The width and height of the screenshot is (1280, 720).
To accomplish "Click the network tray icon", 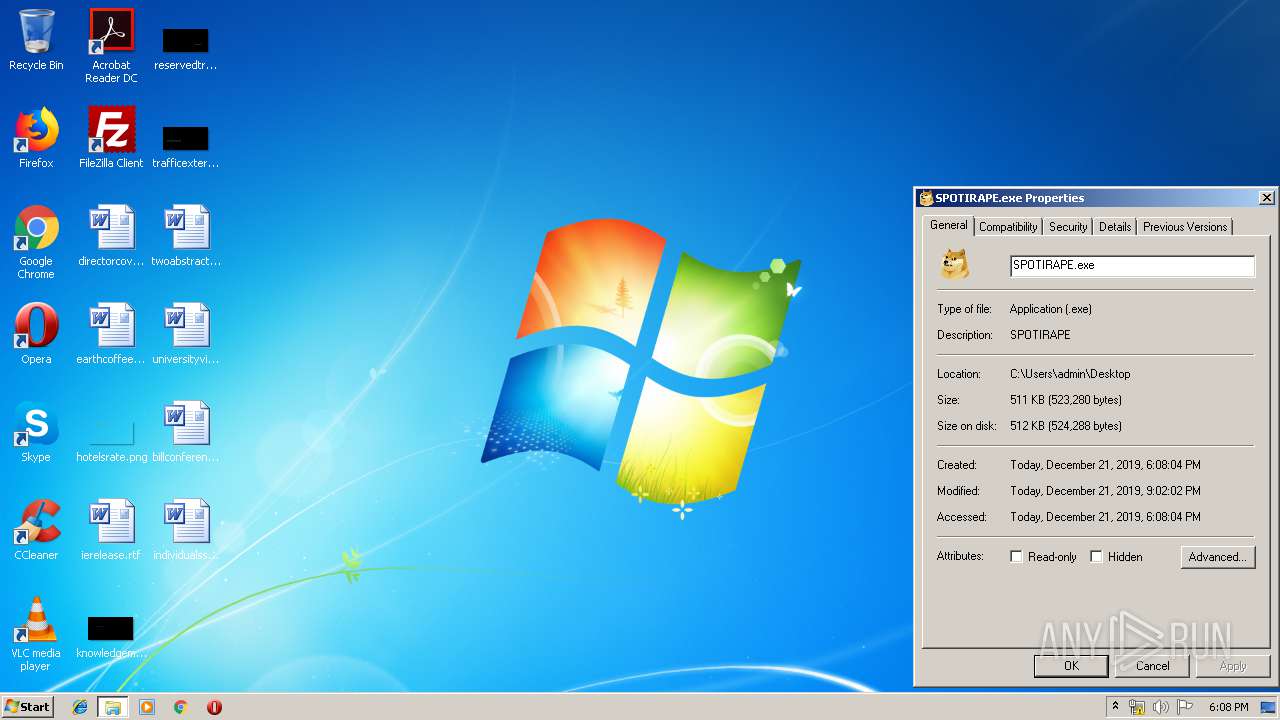I will [1137, 707].
